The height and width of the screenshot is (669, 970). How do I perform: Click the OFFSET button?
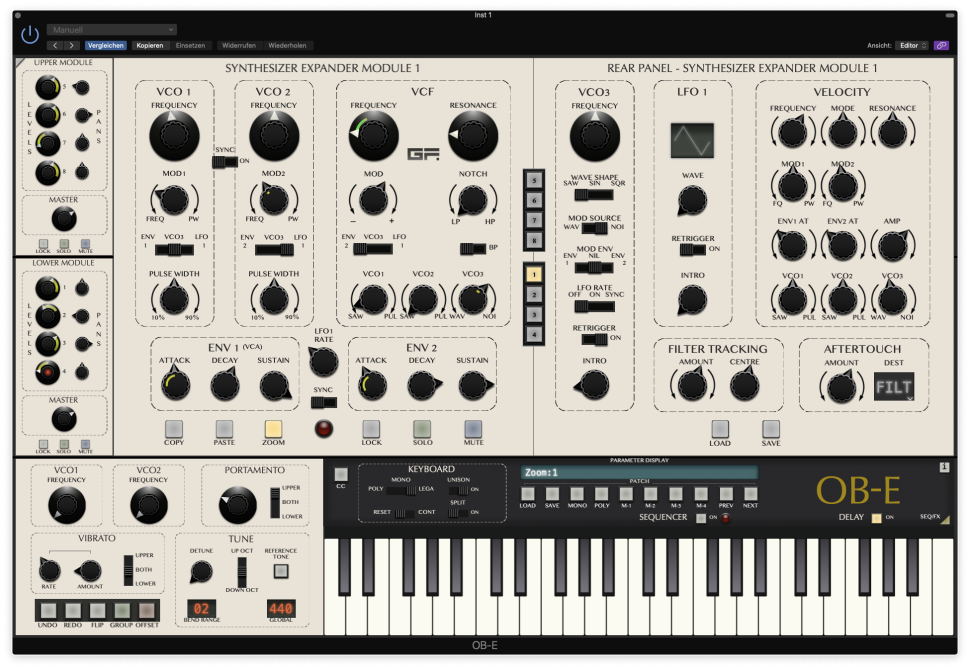(147, 611)
